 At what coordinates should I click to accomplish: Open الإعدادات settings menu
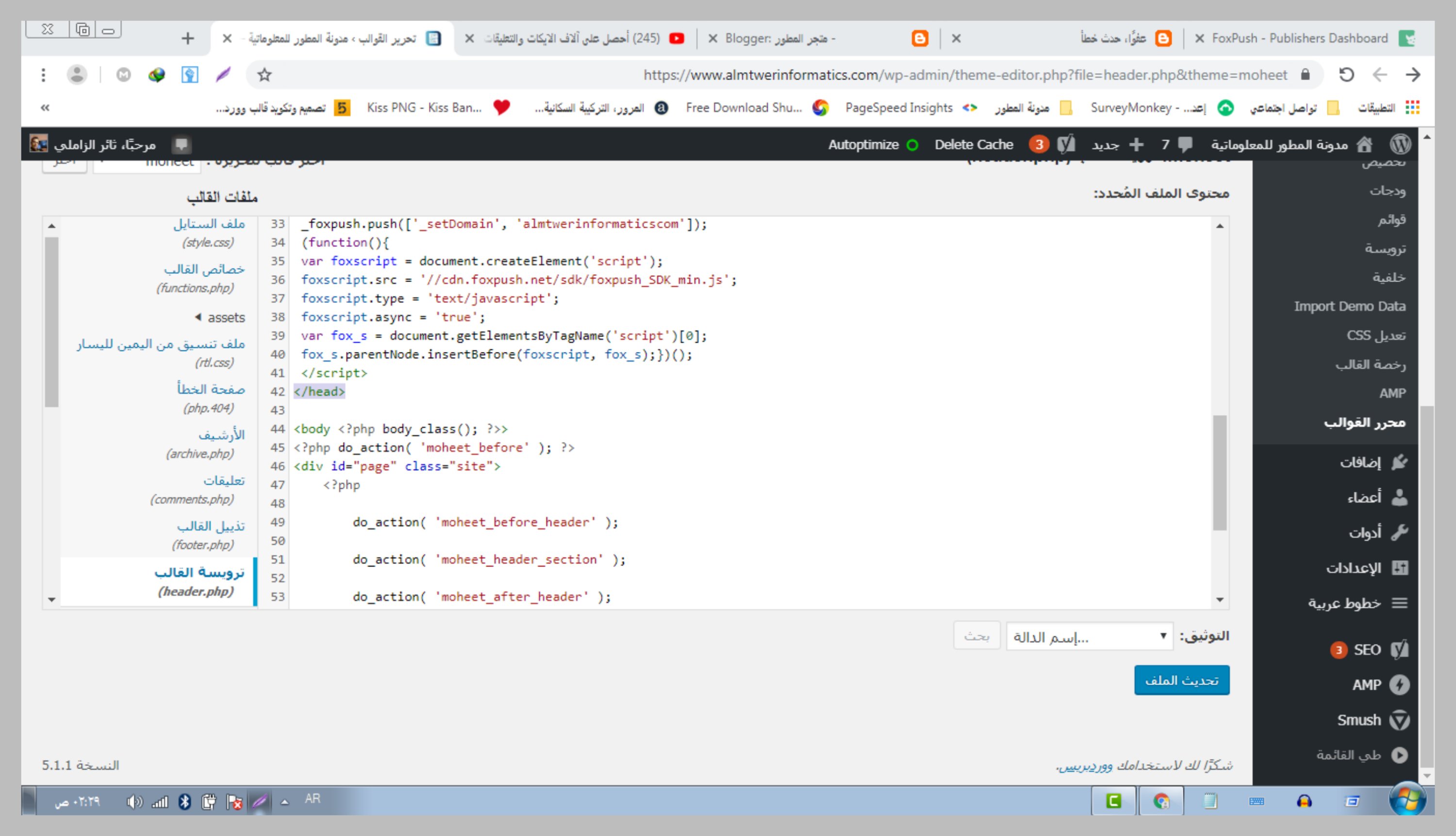pyautogui.click(x=1367, y=568)
